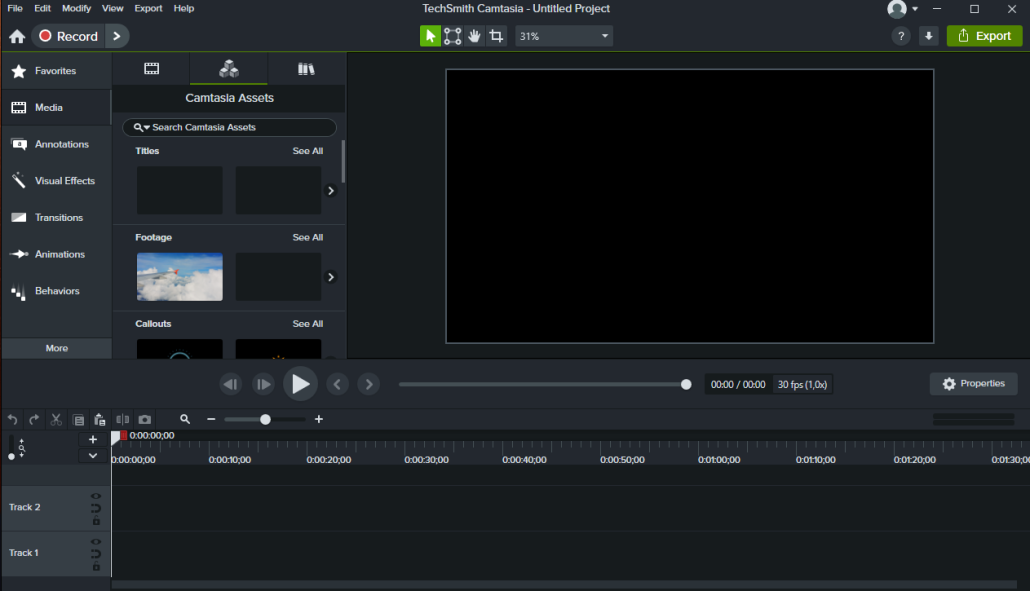Click the Undo arrow in the timeline toolbar
This screenshot has height=591, width=1030.
(12, 420)
